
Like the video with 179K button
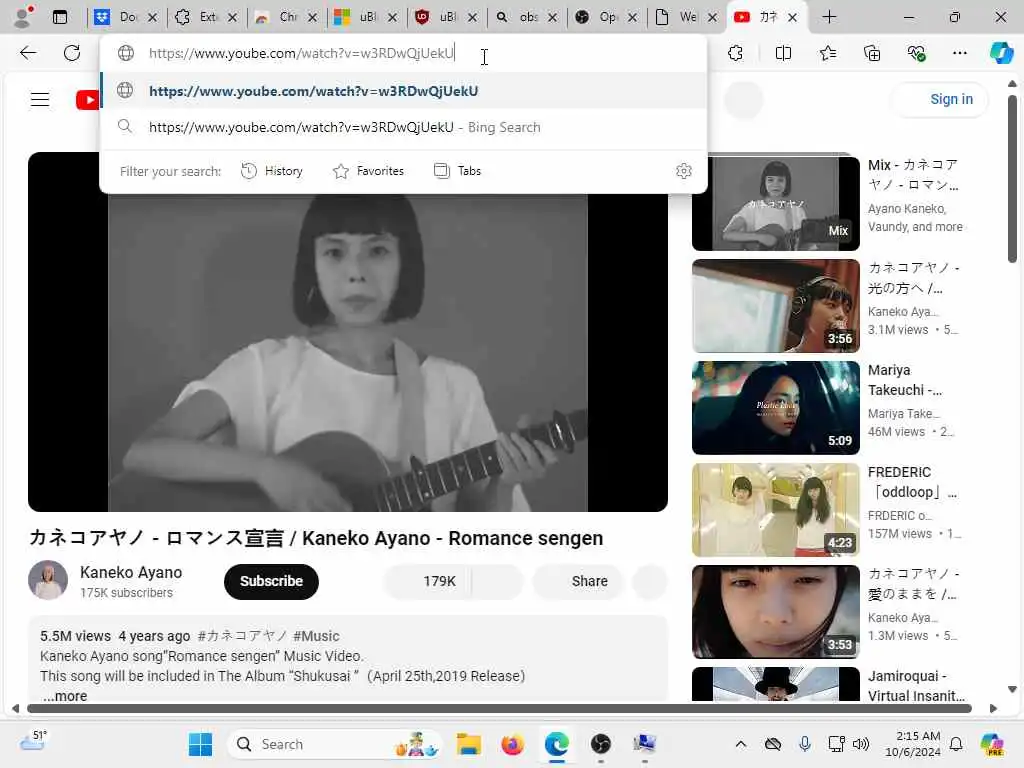pos(428,581)
